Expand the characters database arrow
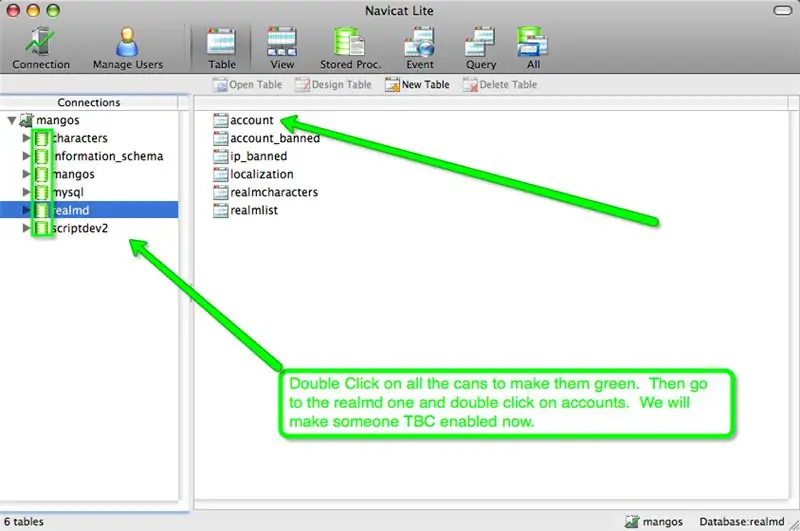The image size is (800, 531). click(x=26, y=138)
